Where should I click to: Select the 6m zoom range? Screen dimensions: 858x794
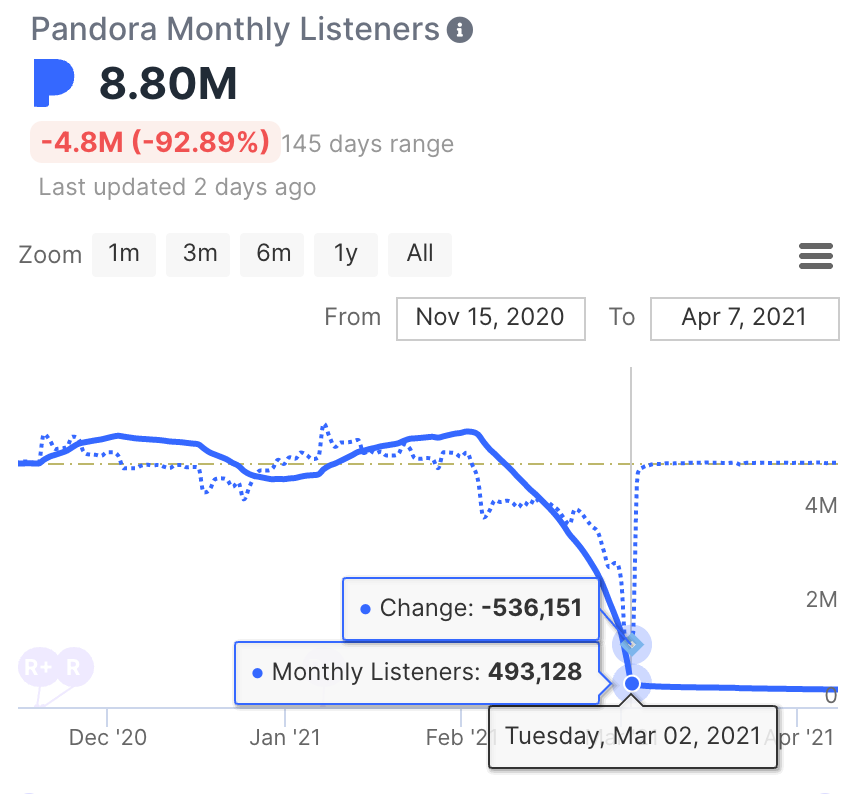(273, 254)
